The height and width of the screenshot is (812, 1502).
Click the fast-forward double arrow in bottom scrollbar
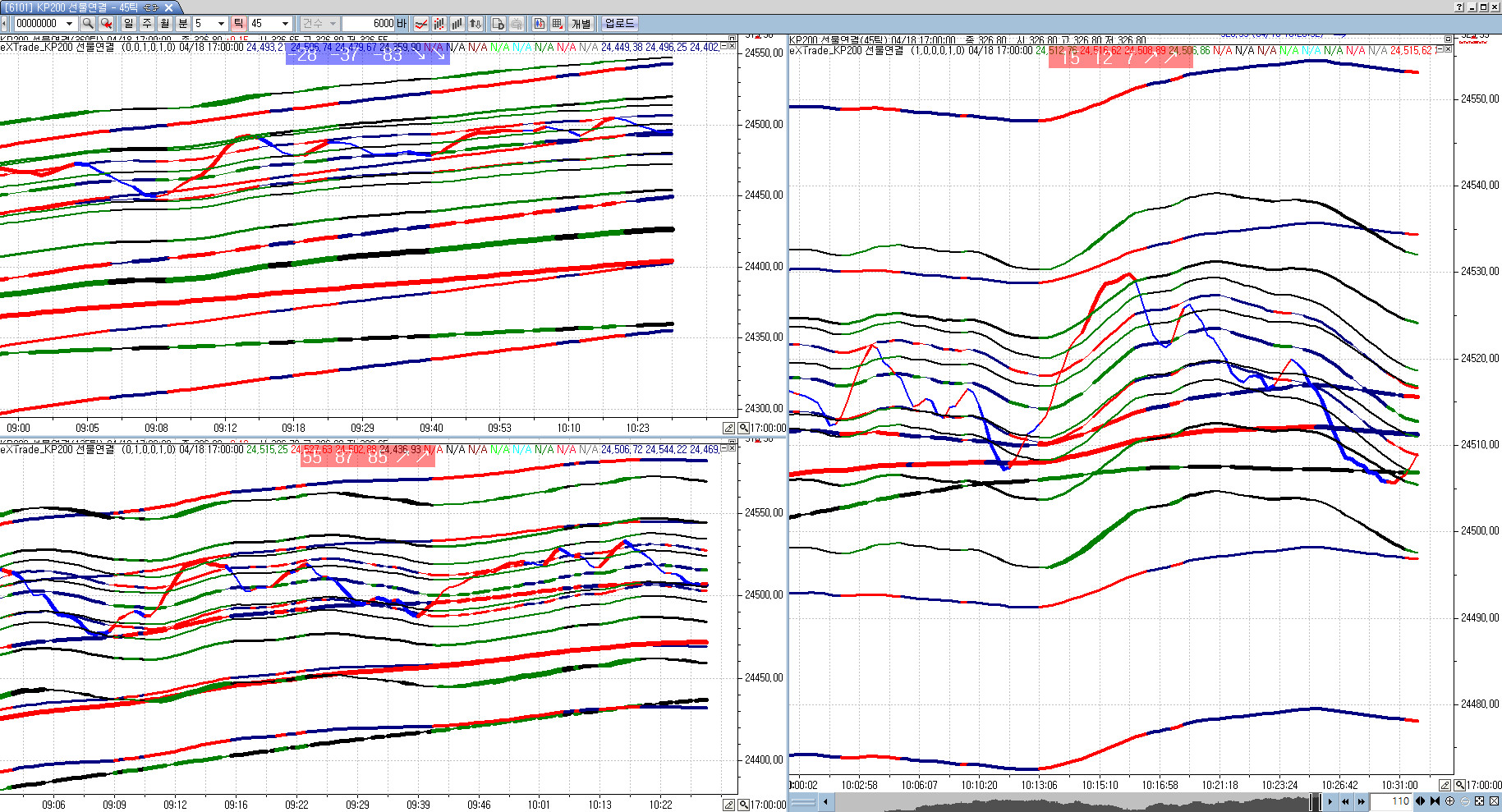click(x=1361, y=801)
